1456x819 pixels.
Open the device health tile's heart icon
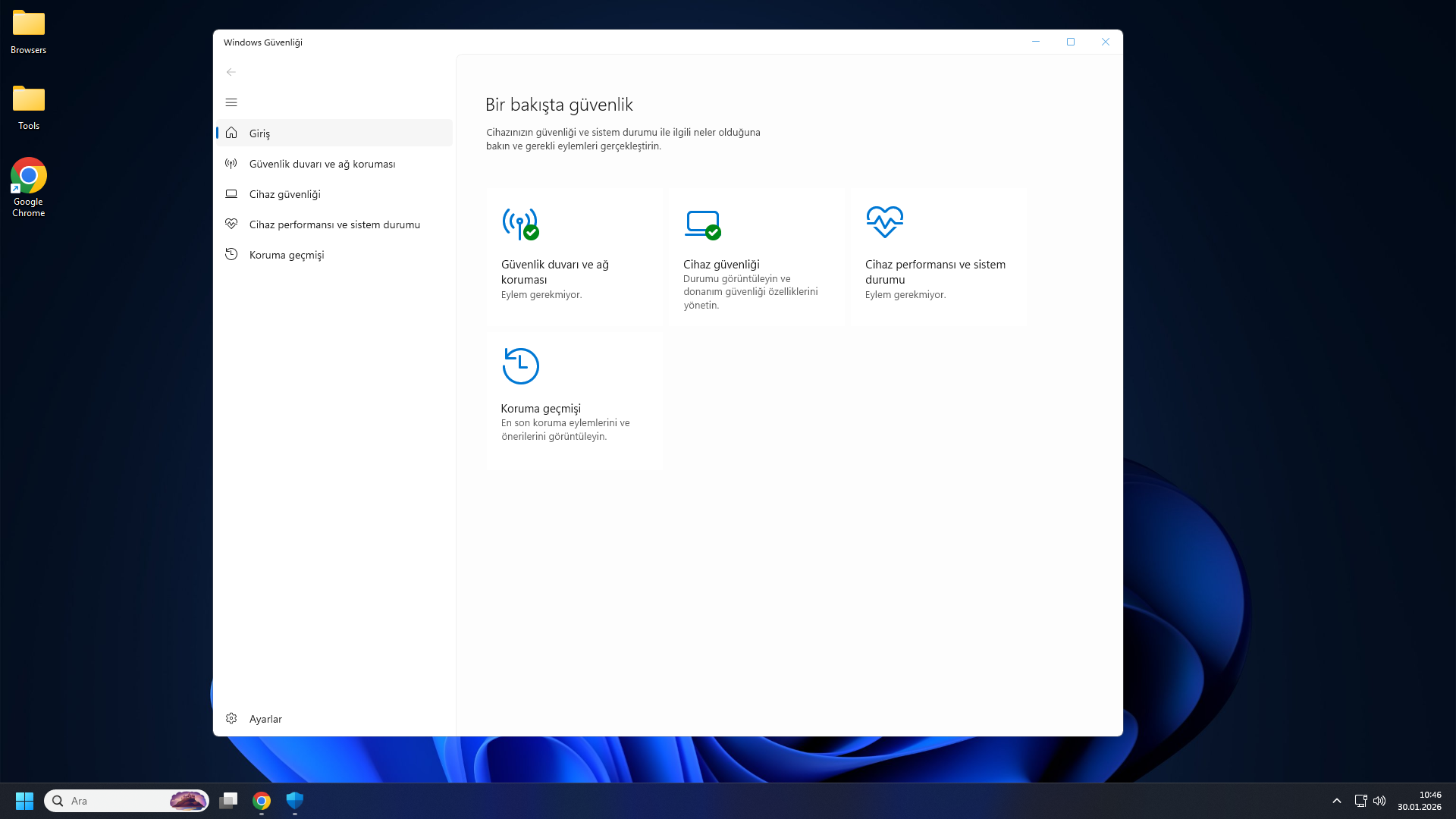click(x=885, y=221)
